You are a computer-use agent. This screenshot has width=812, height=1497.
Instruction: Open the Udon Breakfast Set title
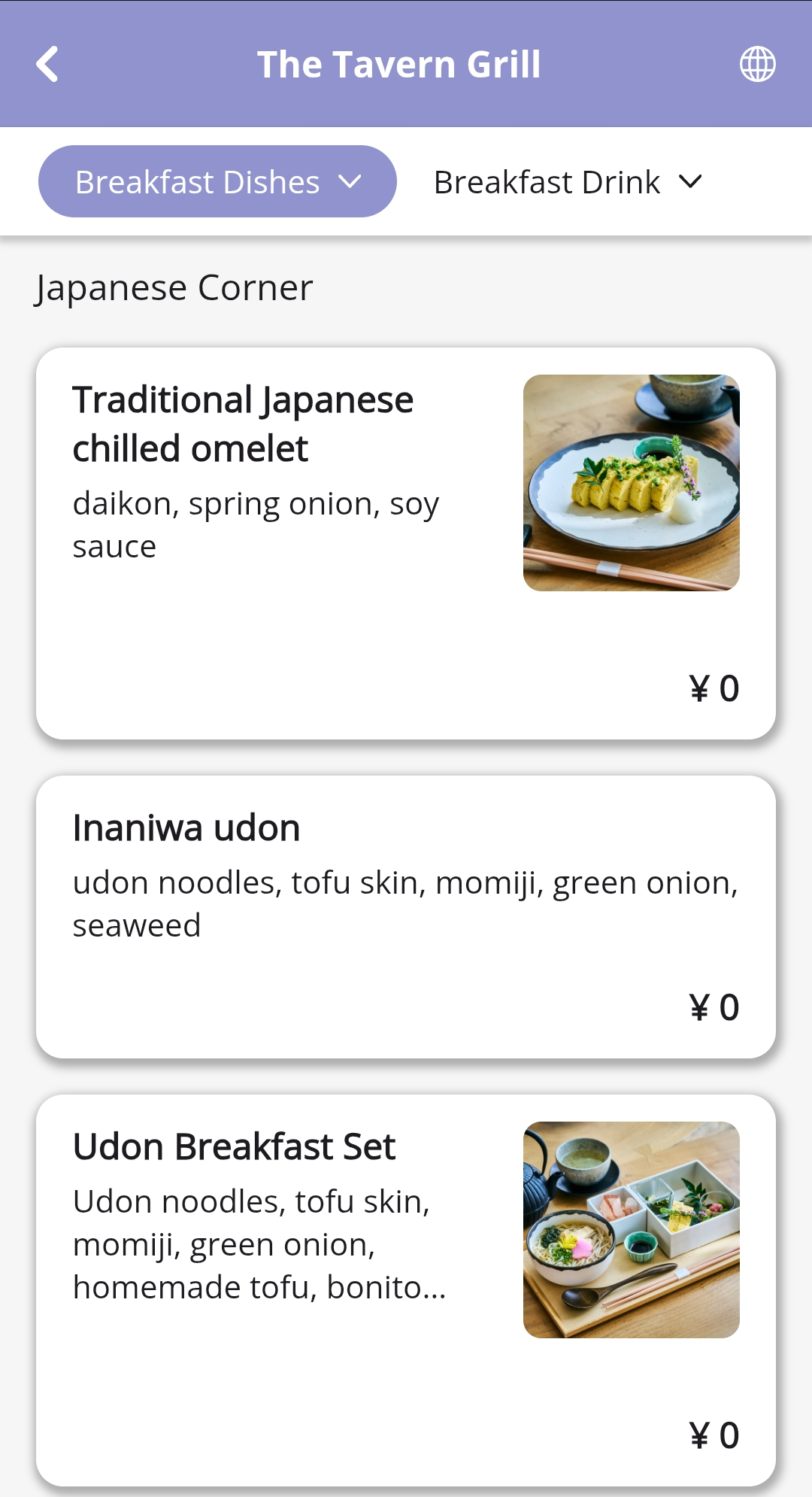[234, 1146]
